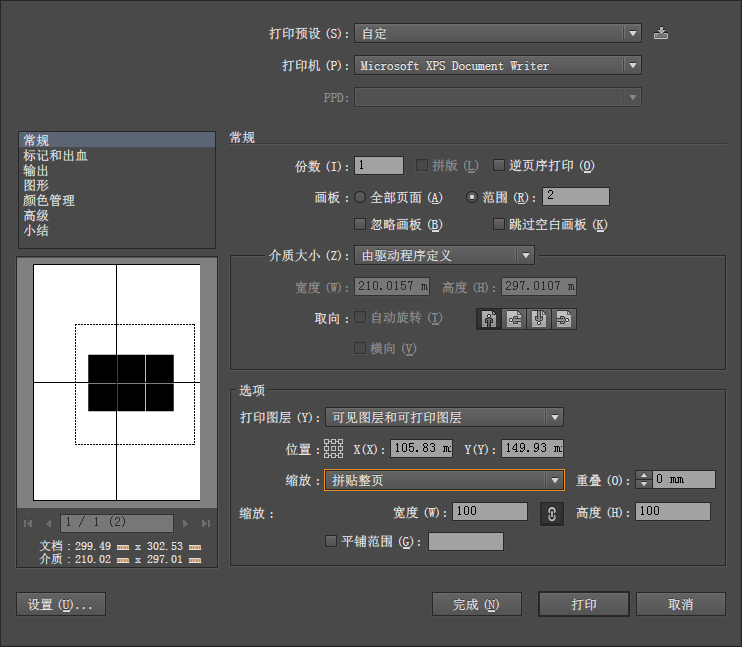This screenshot has height=647, width=742.
Task: Enable the 逆页序打印 reverse order checkbox
Action: point(500,166)
